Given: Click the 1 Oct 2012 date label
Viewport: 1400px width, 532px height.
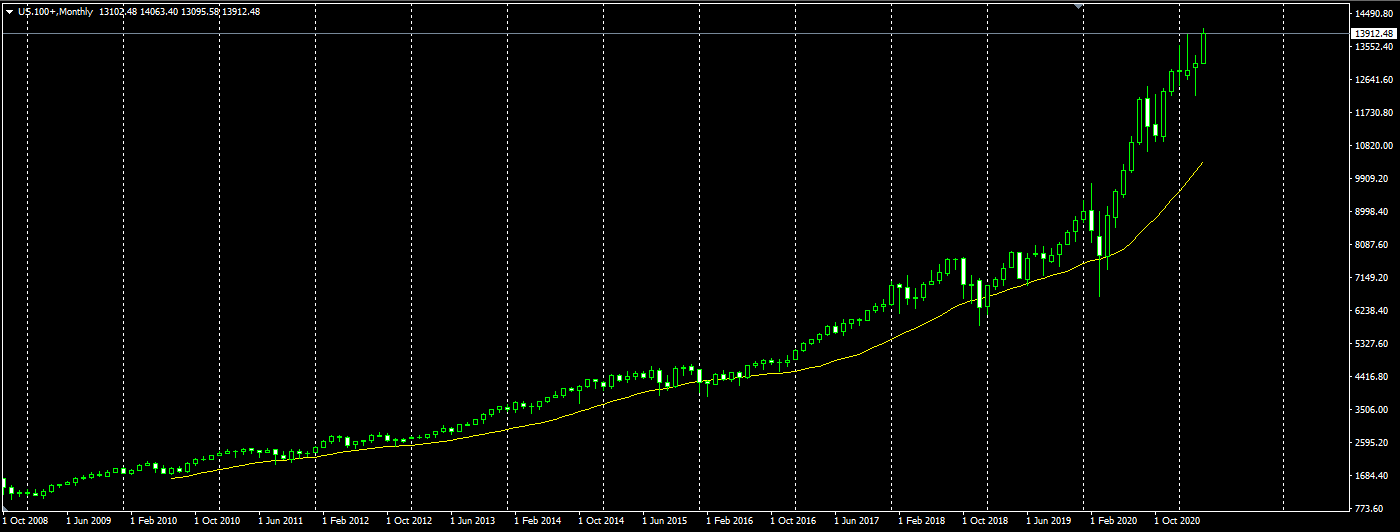Looking at the screenshot, I should pyautogui.click(x=409, y=521).
